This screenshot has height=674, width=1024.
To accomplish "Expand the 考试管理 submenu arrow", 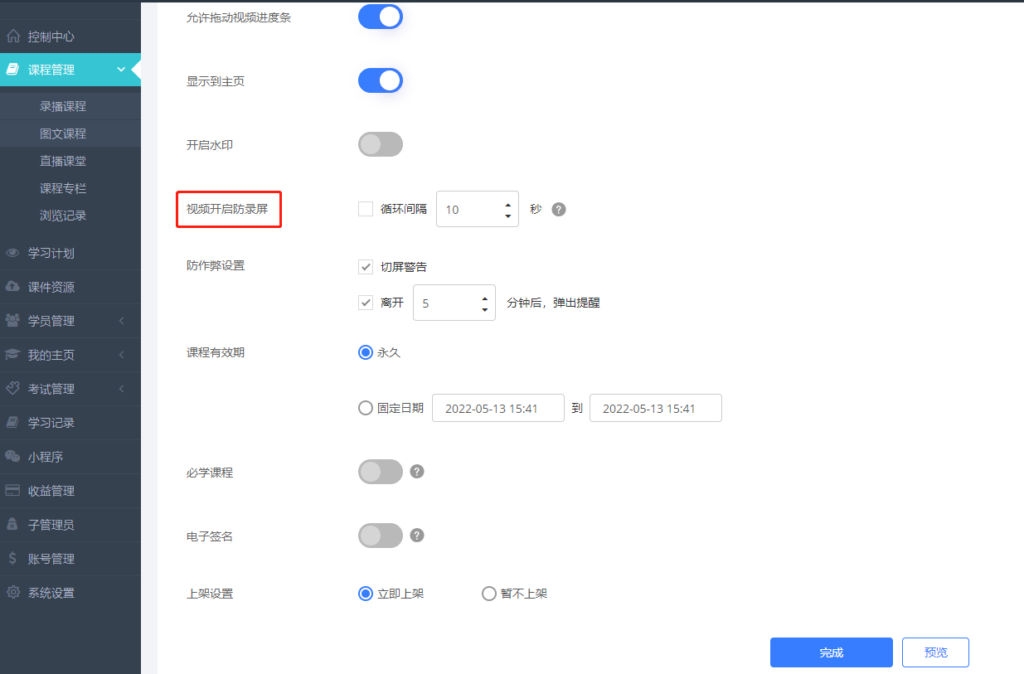I will click(x=121, y=389).
